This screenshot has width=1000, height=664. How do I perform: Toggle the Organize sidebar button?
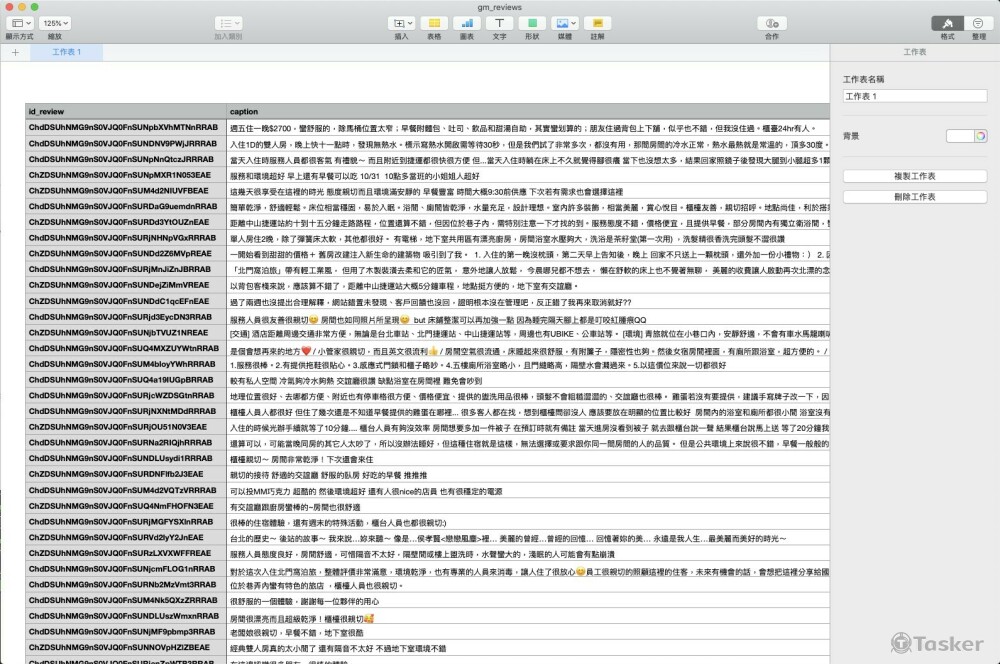click(x=978, y=23)
